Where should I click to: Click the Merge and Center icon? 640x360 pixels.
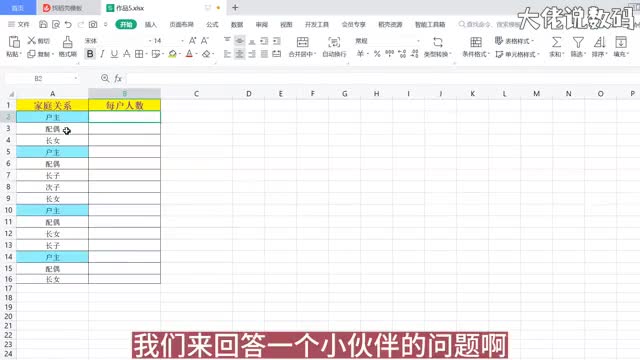pos(302,42)
